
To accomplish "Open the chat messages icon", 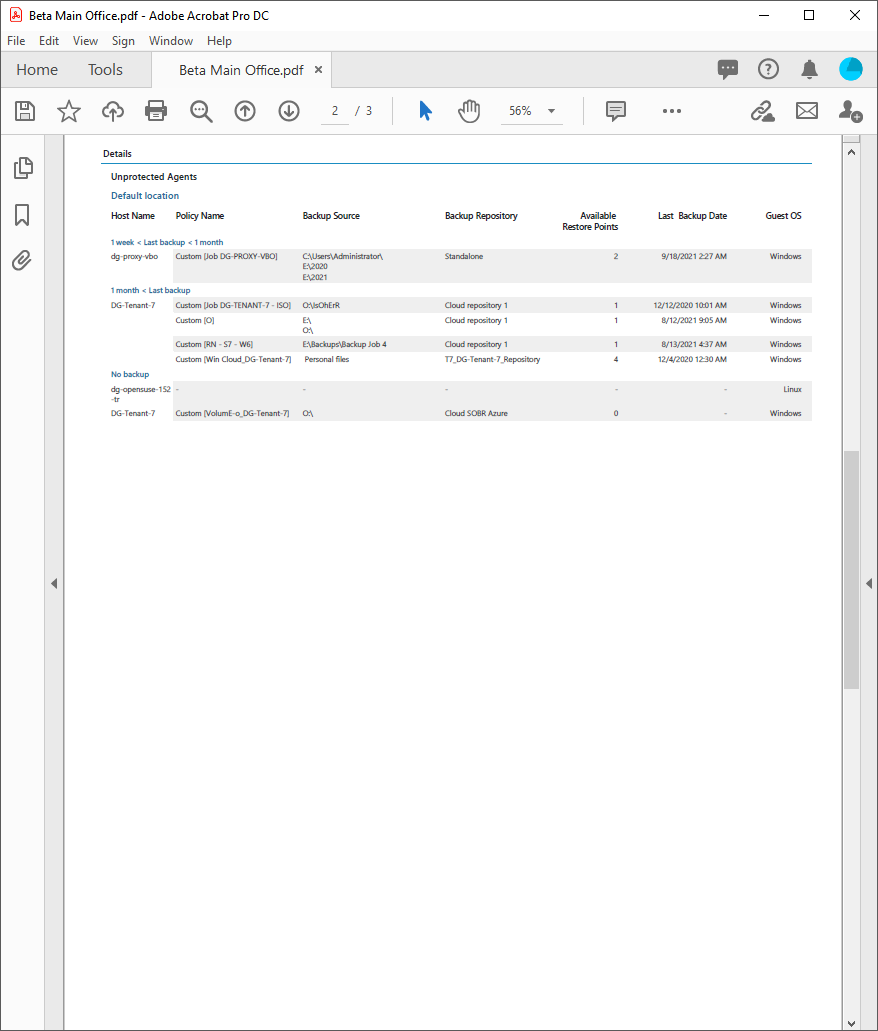I will [727, 69].
